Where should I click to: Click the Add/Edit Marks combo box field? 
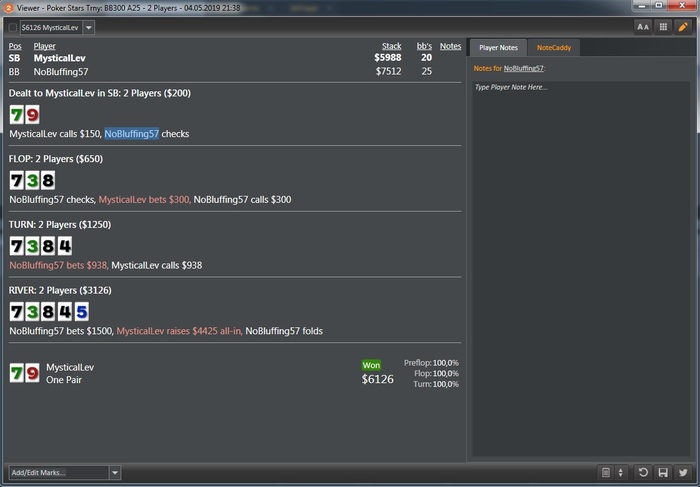point(59,472)
